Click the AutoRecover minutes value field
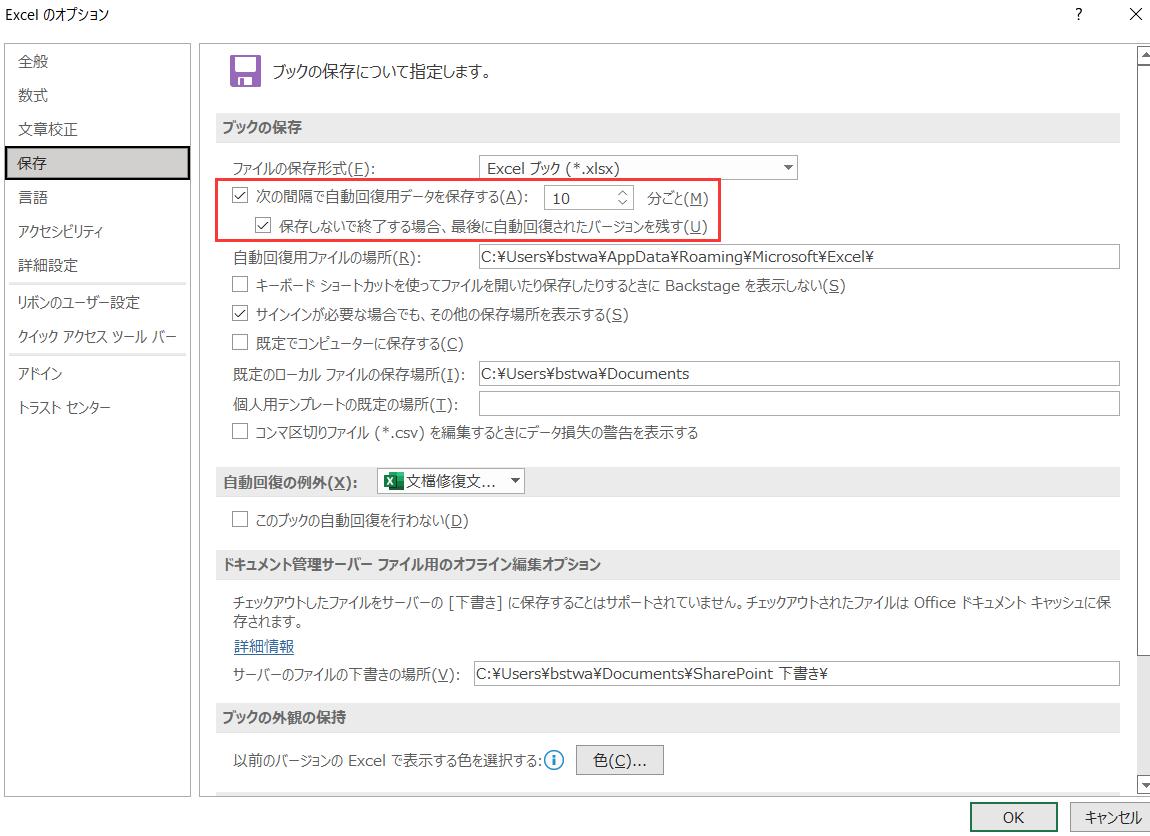The height and width of the screenshot is (836, 1150). 579,198
